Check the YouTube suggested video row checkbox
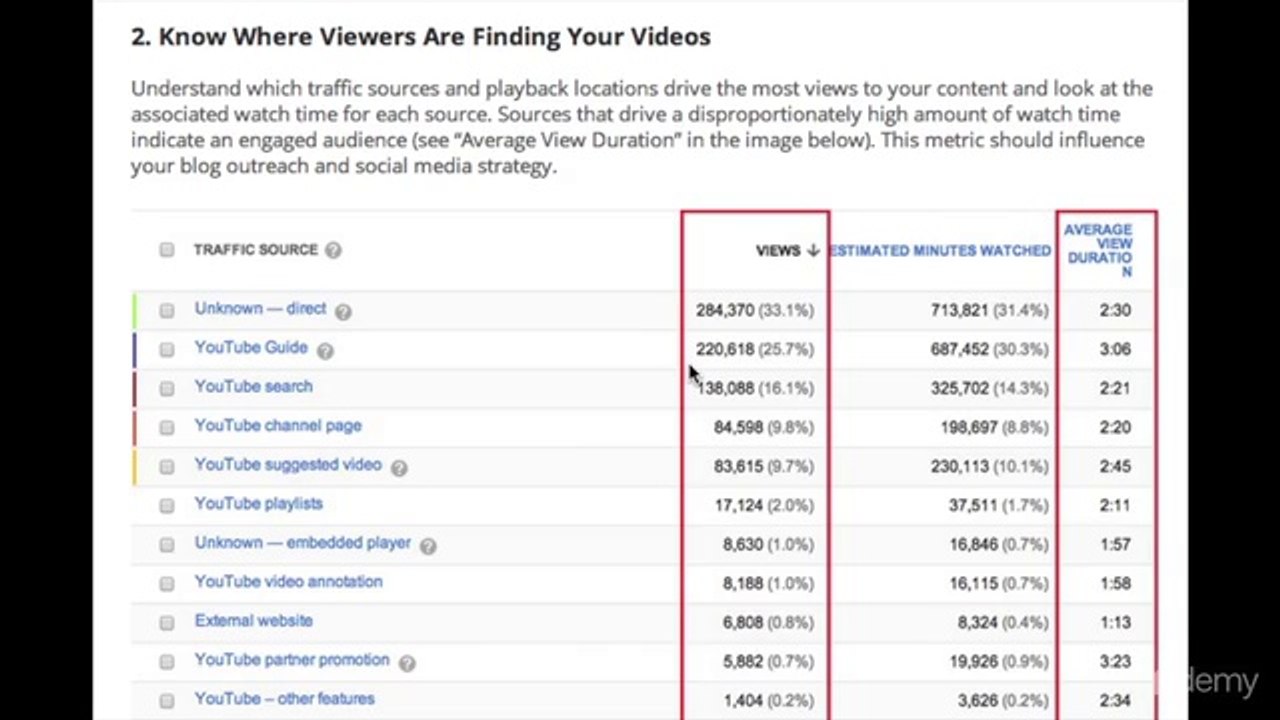The image size is (1280, 720). click(x=167, y=466)
